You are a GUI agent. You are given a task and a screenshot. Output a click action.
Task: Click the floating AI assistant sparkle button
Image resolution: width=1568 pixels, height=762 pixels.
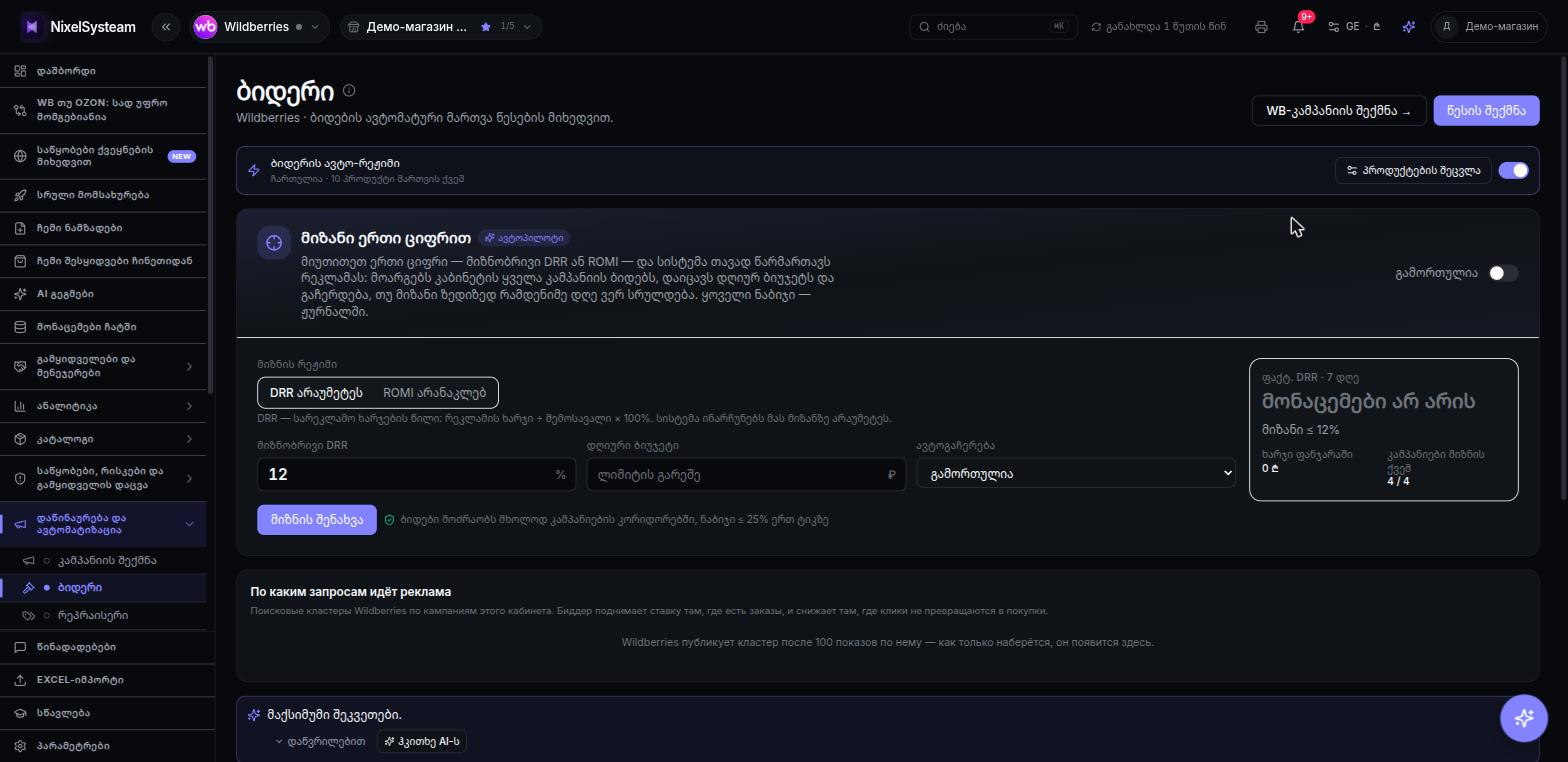pyautogui.click(x=1524, y=718)
